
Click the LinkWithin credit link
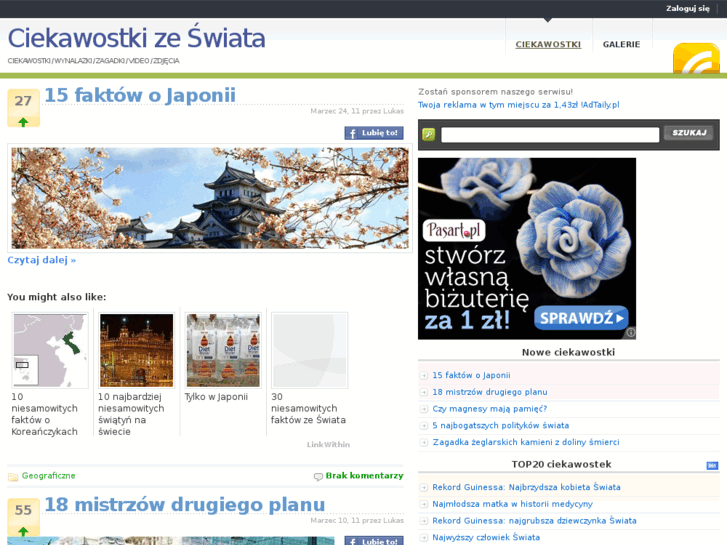click(x=328, y=444)
